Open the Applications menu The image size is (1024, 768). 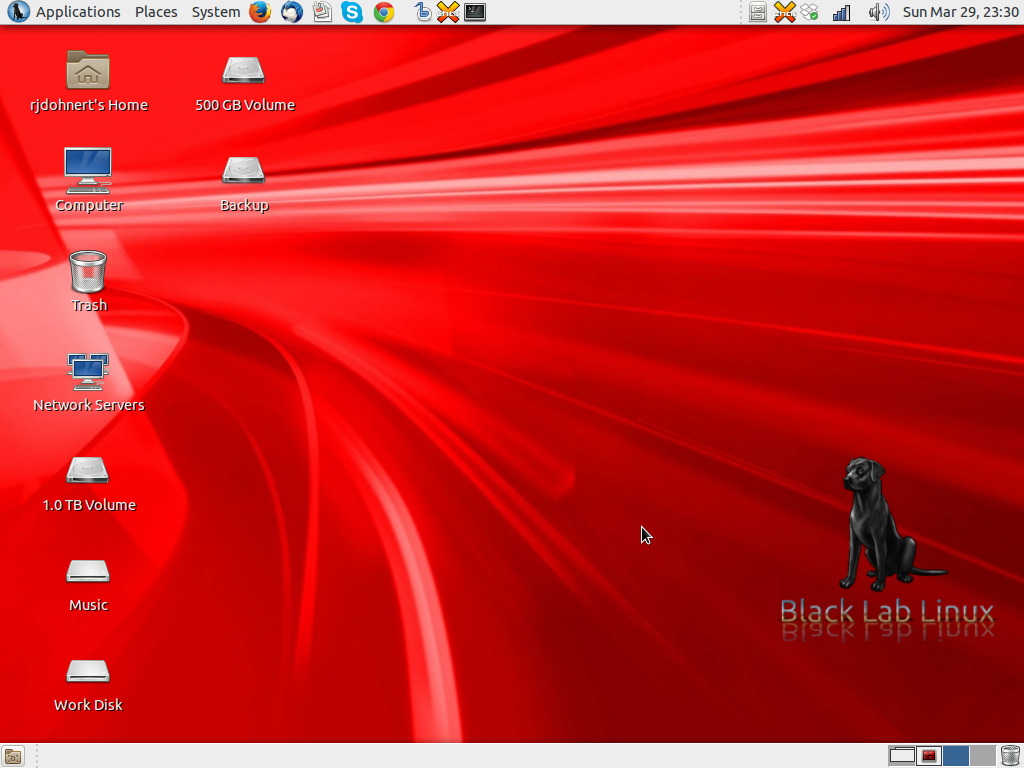pos(78,12)
